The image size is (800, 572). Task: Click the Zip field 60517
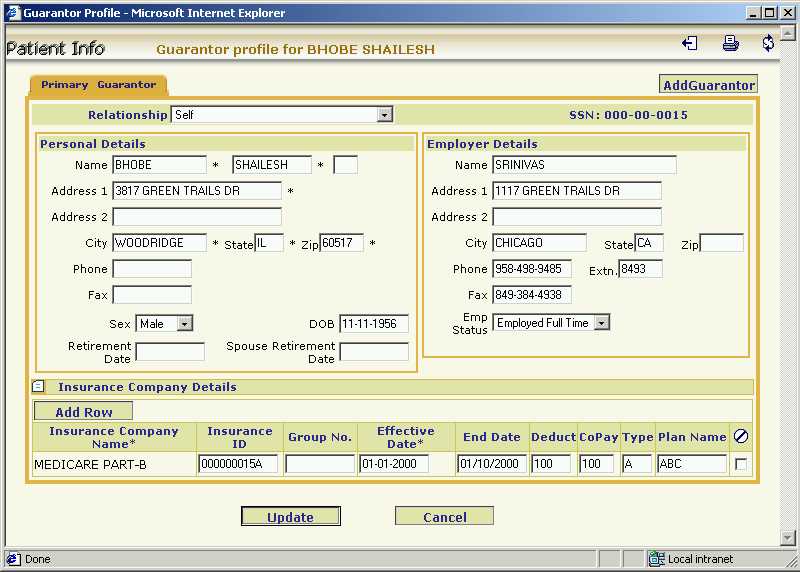(x=342, y=243)
